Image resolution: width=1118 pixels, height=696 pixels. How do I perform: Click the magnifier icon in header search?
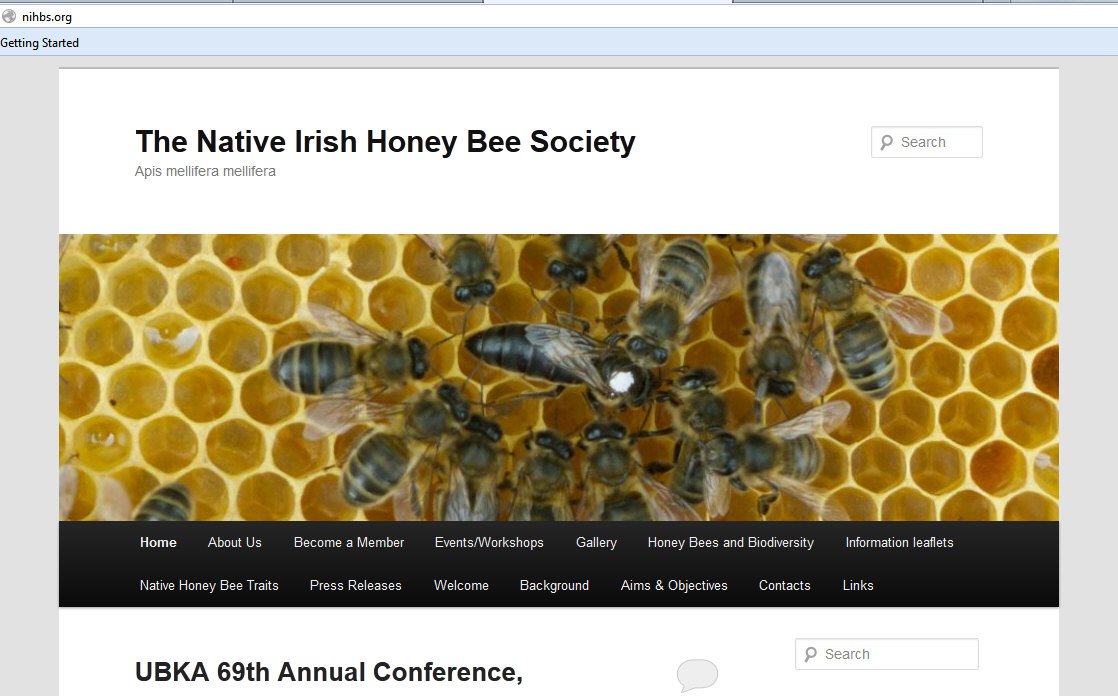tap(886, 143)
